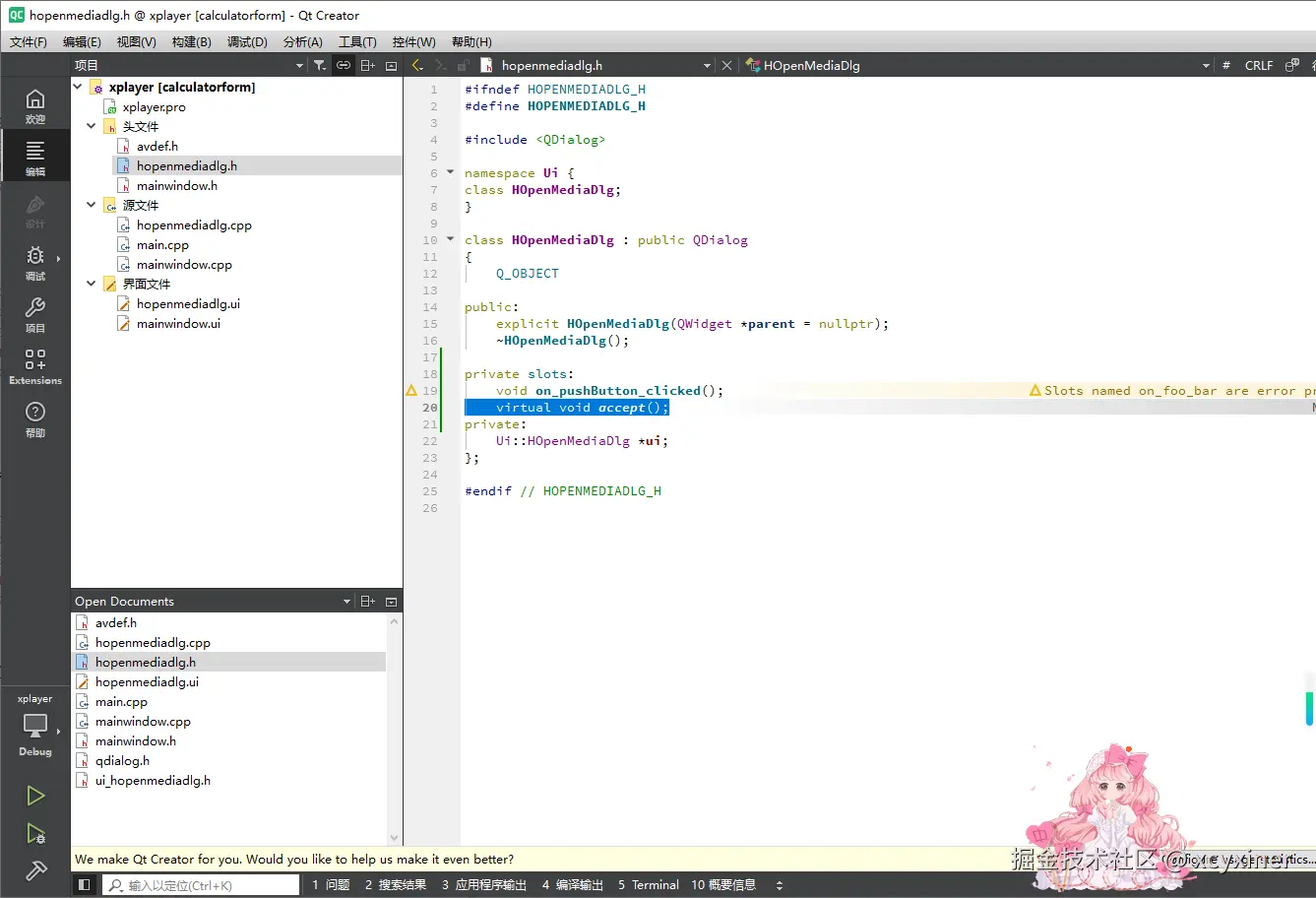Screen dimensions: 1316x898
Task: Open the Welcome mode in sidebar
Action: point(35,105)
